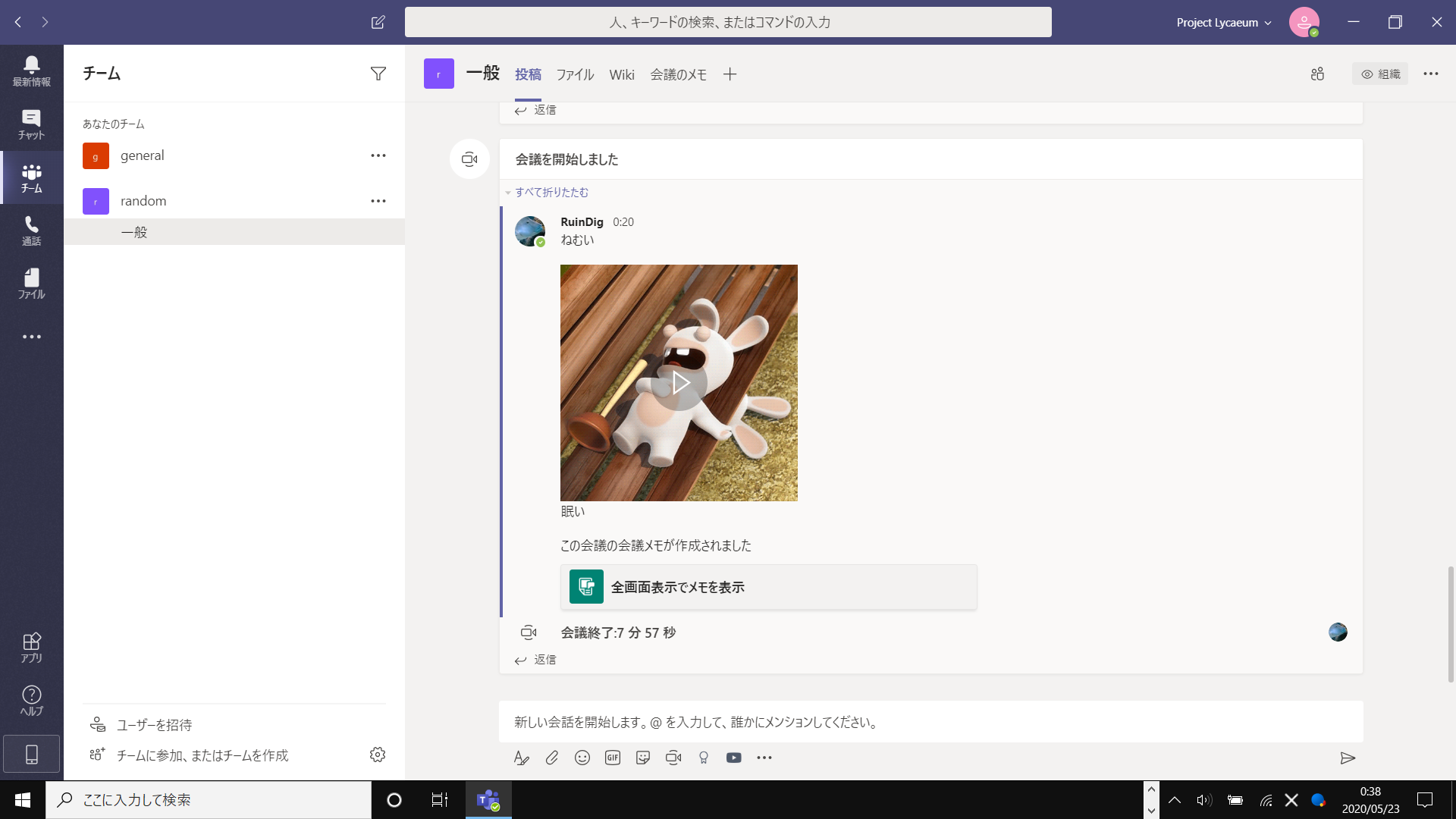Click the Windows Start button
The height and width of the screenshot is (819, 1456).
(x=23, y=800)
